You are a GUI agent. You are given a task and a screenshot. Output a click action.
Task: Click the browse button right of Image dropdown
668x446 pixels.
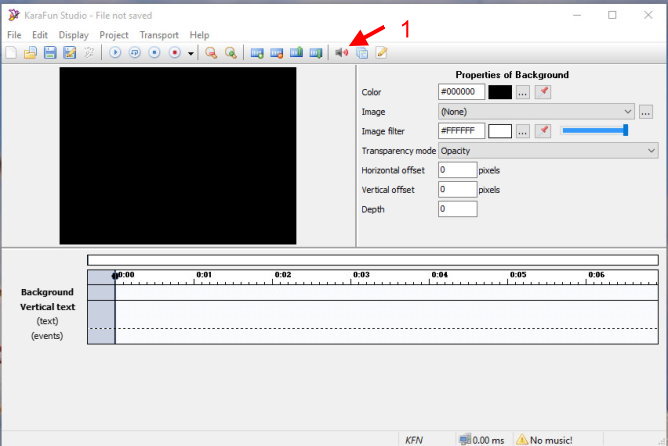pos(646,112)
